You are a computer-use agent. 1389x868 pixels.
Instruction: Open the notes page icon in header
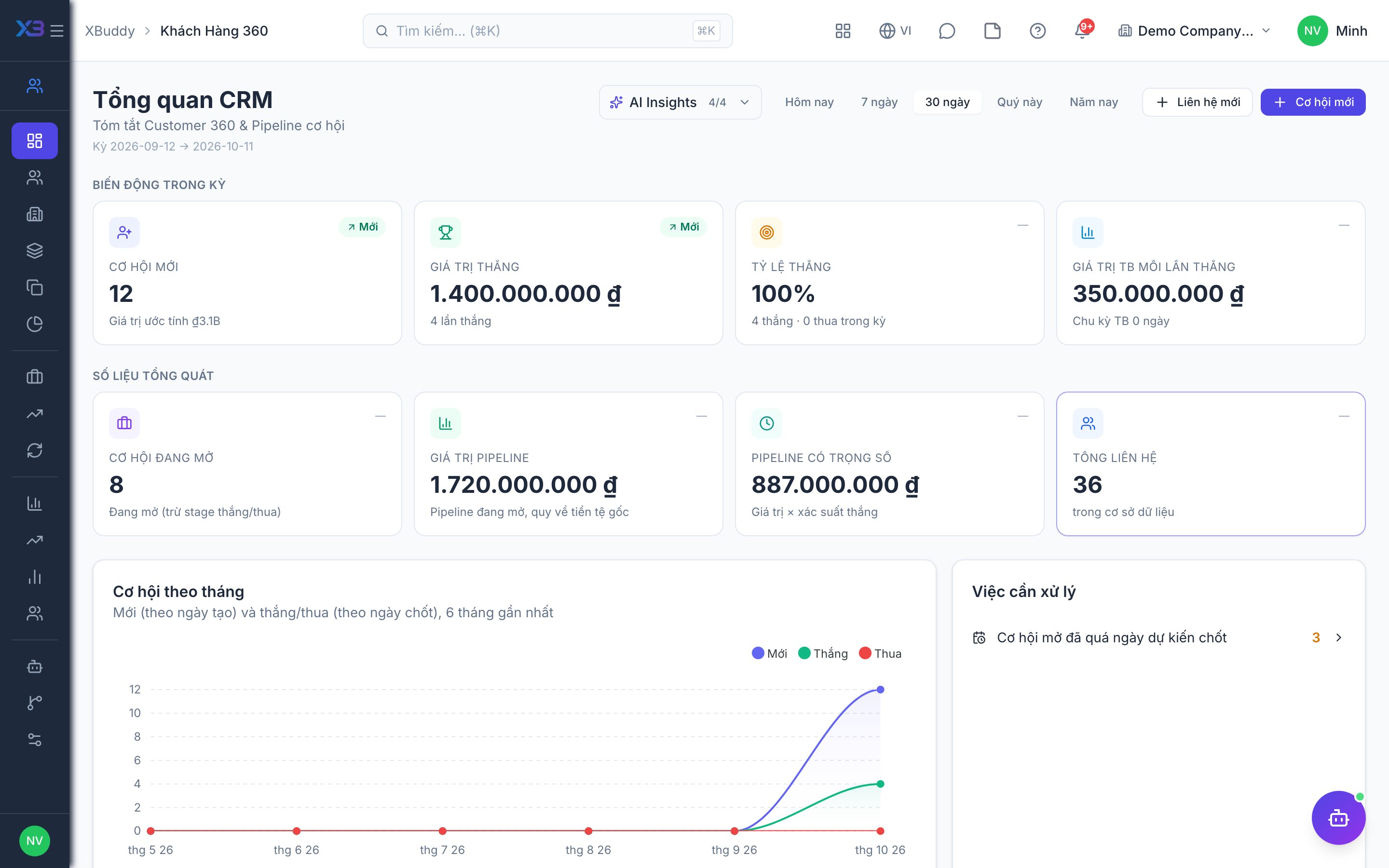[x=992, y=30]
